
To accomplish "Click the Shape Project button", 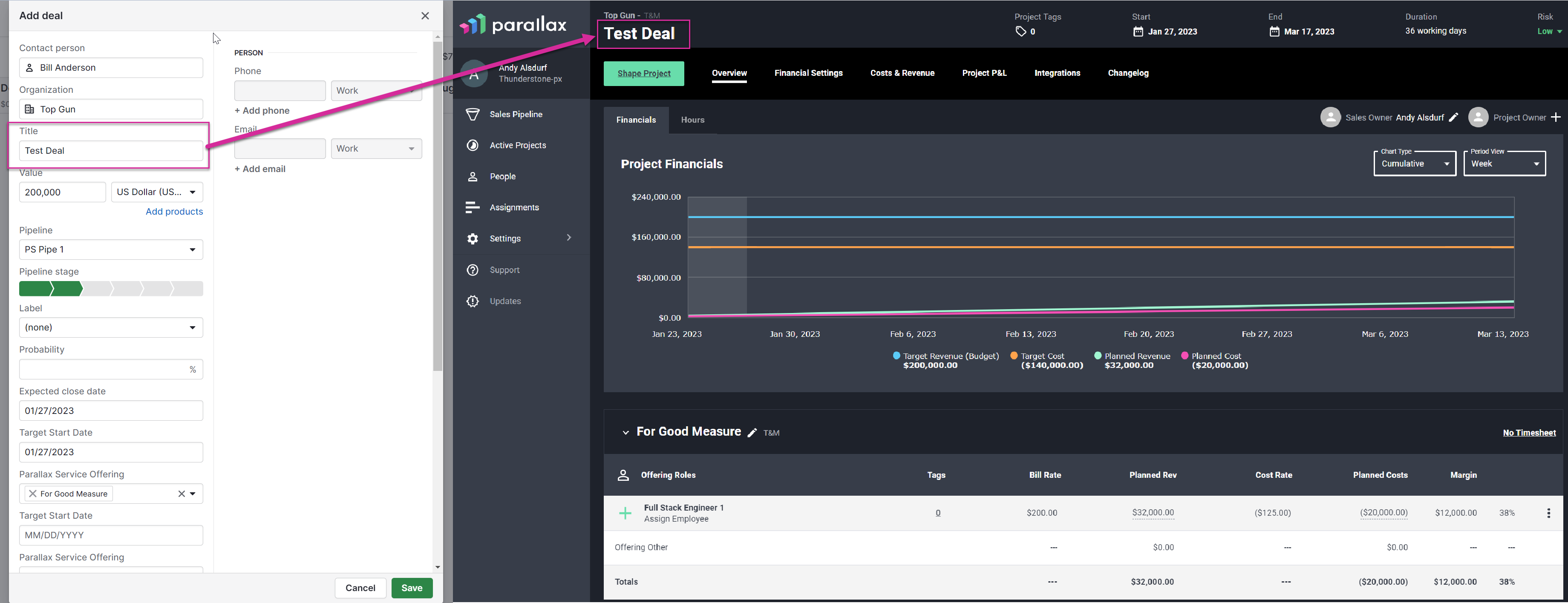I will (x=644, y=74).
